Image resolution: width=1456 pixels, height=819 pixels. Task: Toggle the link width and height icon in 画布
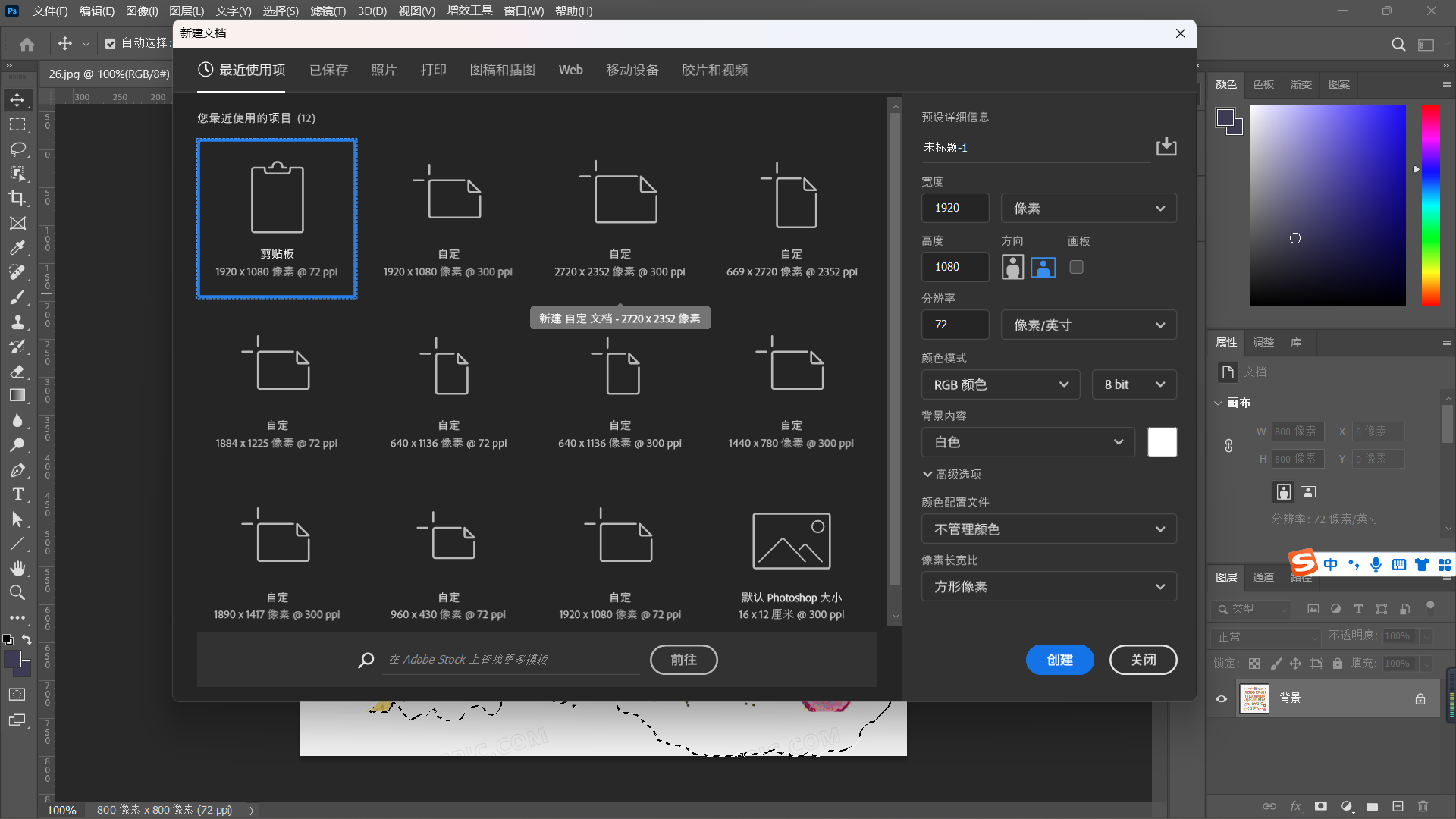[1228, 446]
